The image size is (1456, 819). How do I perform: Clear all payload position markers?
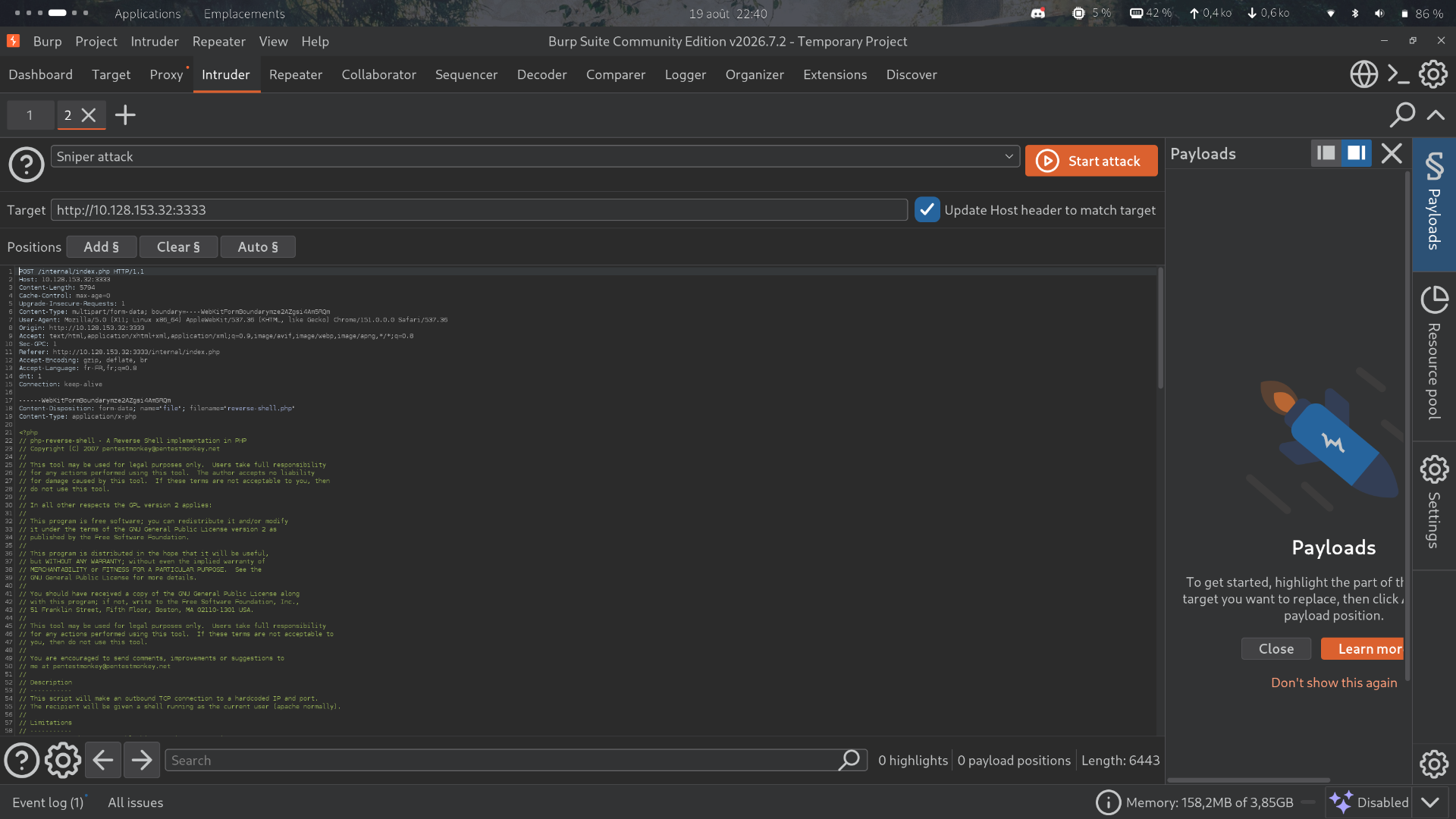tap(178, 247)
